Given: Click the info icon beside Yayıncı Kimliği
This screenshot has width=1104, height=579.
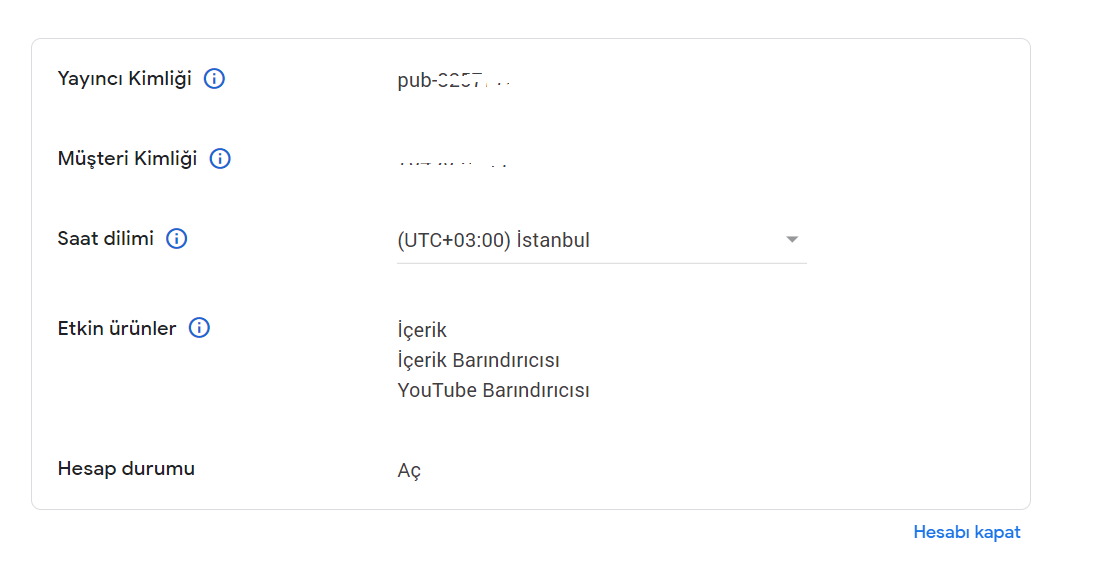Looking at the screenshot, I should [214, 79].
